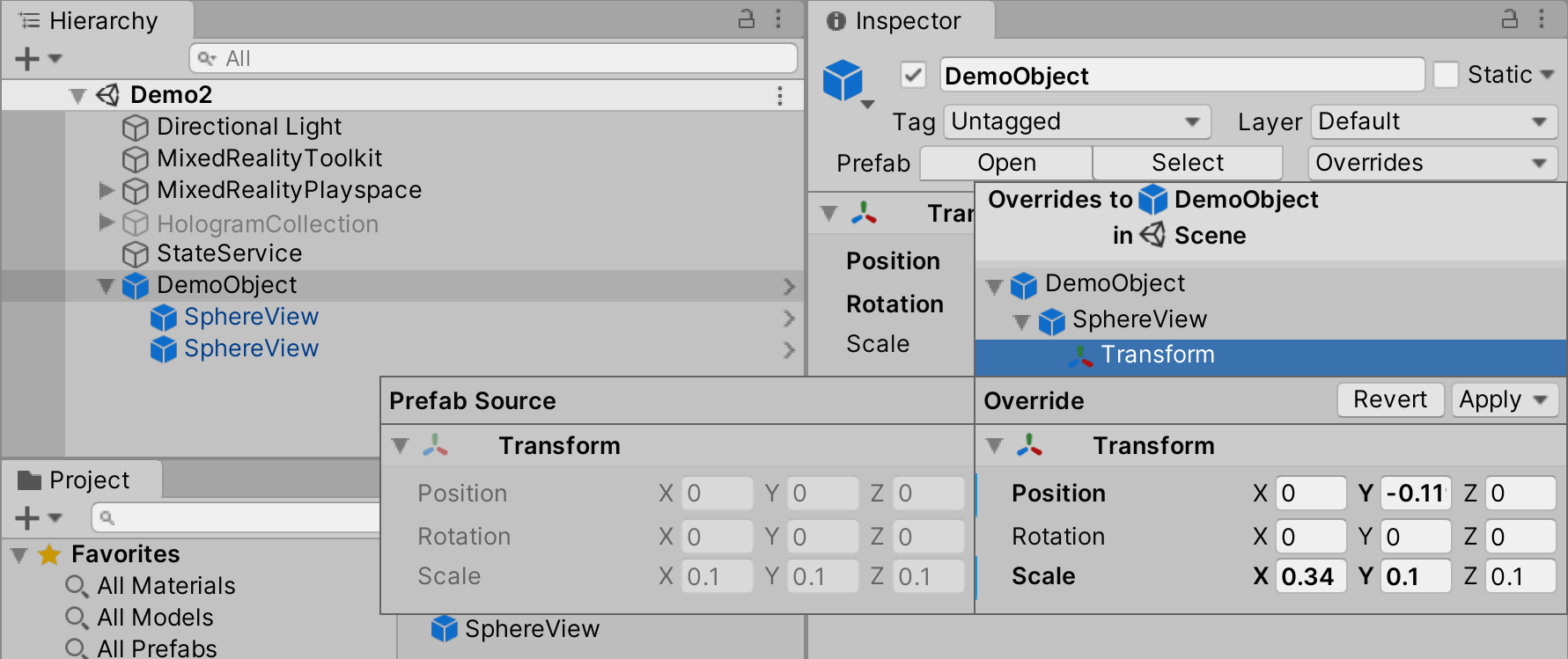Click the DemoObject prefab cube icon in Inspector
Image resolution: width=1568 pixels, height=659 pixels.
(843, 80)
